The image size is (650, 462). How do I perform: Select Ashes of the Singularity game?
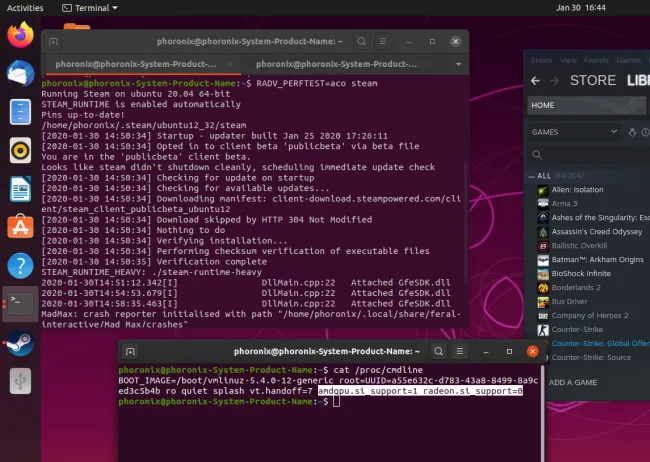point(600,218)
